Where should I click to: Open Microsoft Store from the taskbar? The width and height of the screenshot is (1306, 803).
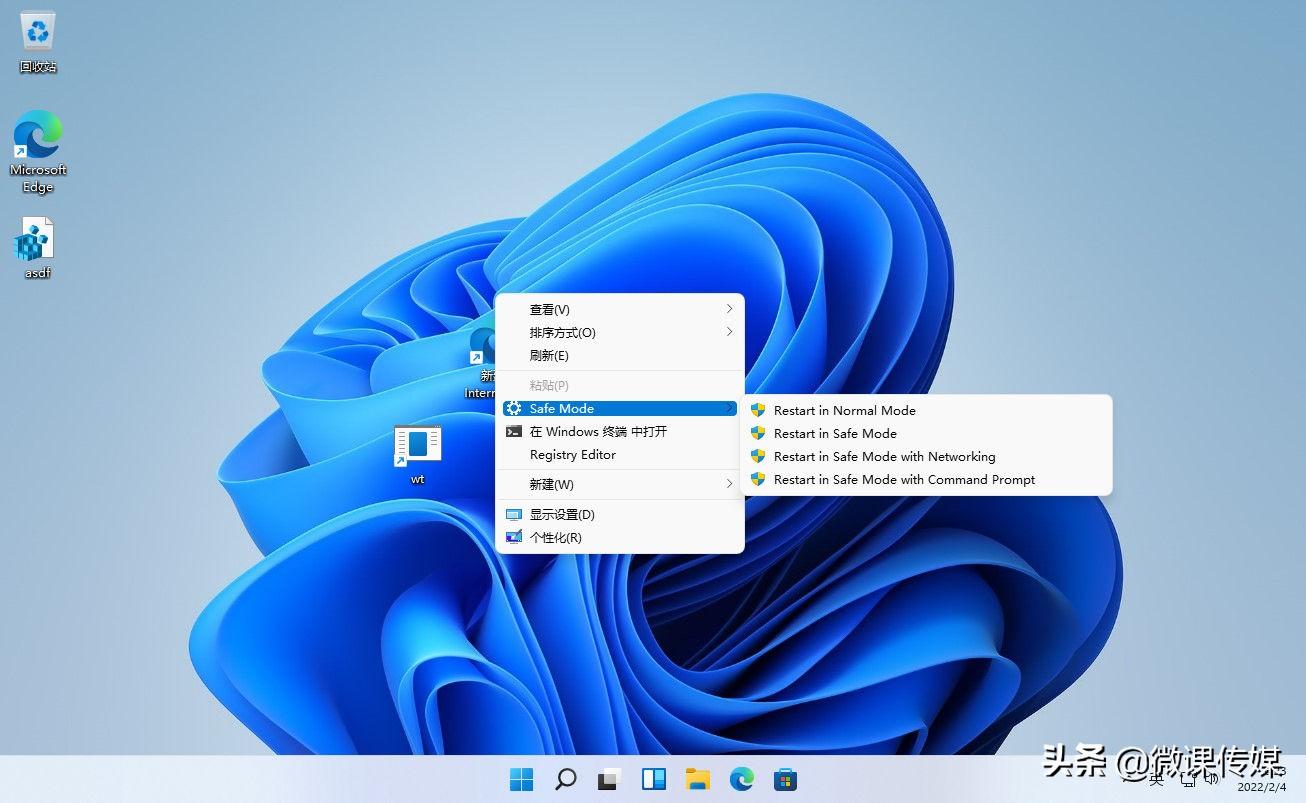786,779
